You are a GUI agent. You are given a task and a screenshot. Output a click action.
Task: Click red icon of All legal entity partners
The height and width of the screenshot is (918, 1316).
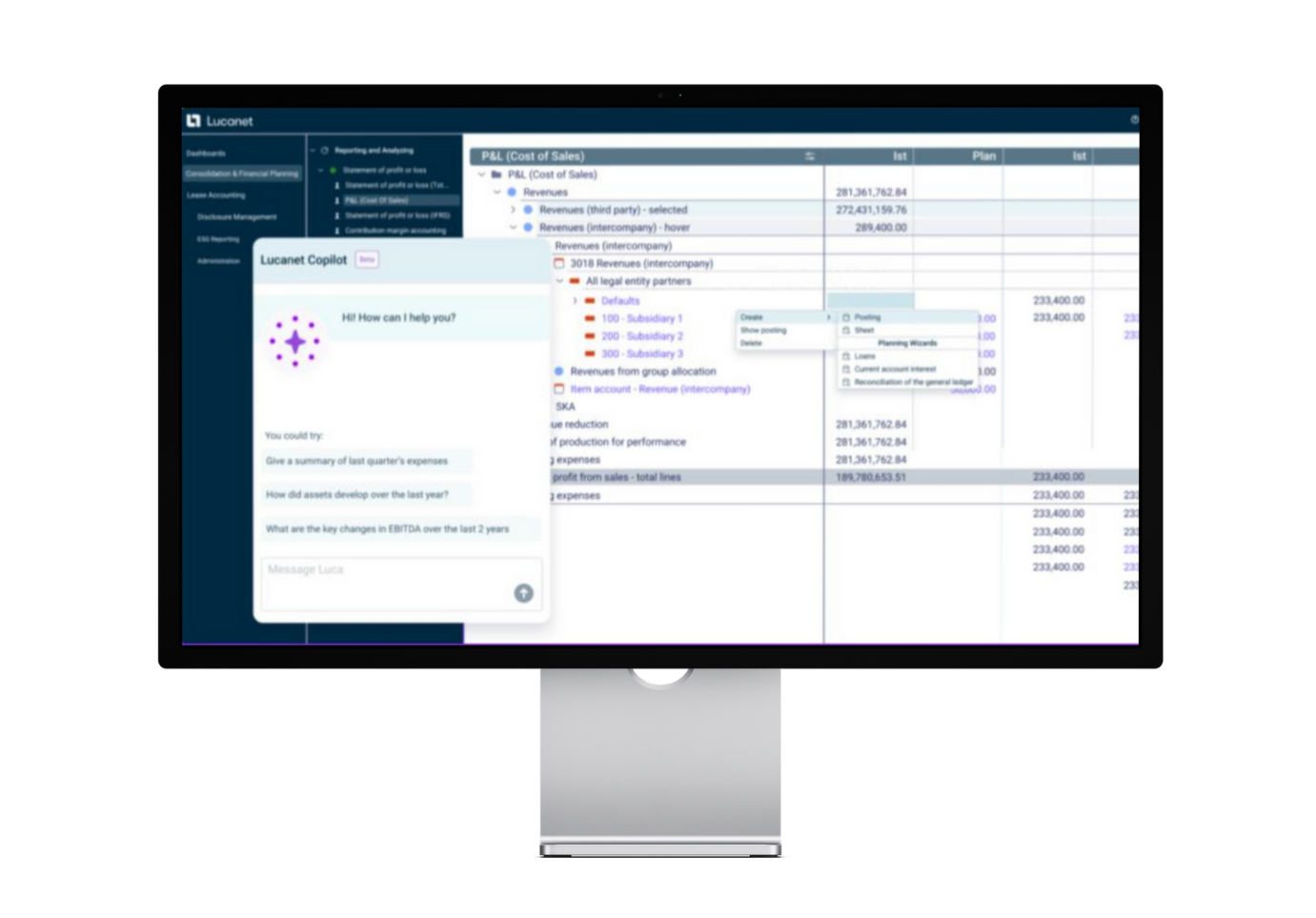click(575, 281)
